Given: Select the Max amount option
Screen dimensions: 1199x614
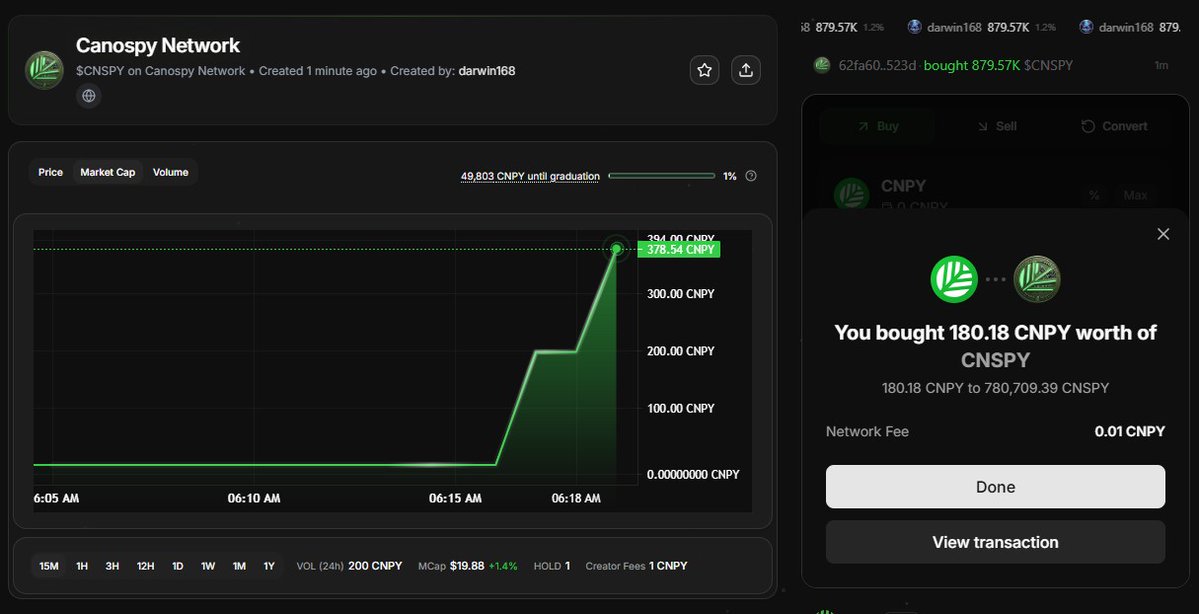Looking at the screenshot, I should (x=1136, y=195).
